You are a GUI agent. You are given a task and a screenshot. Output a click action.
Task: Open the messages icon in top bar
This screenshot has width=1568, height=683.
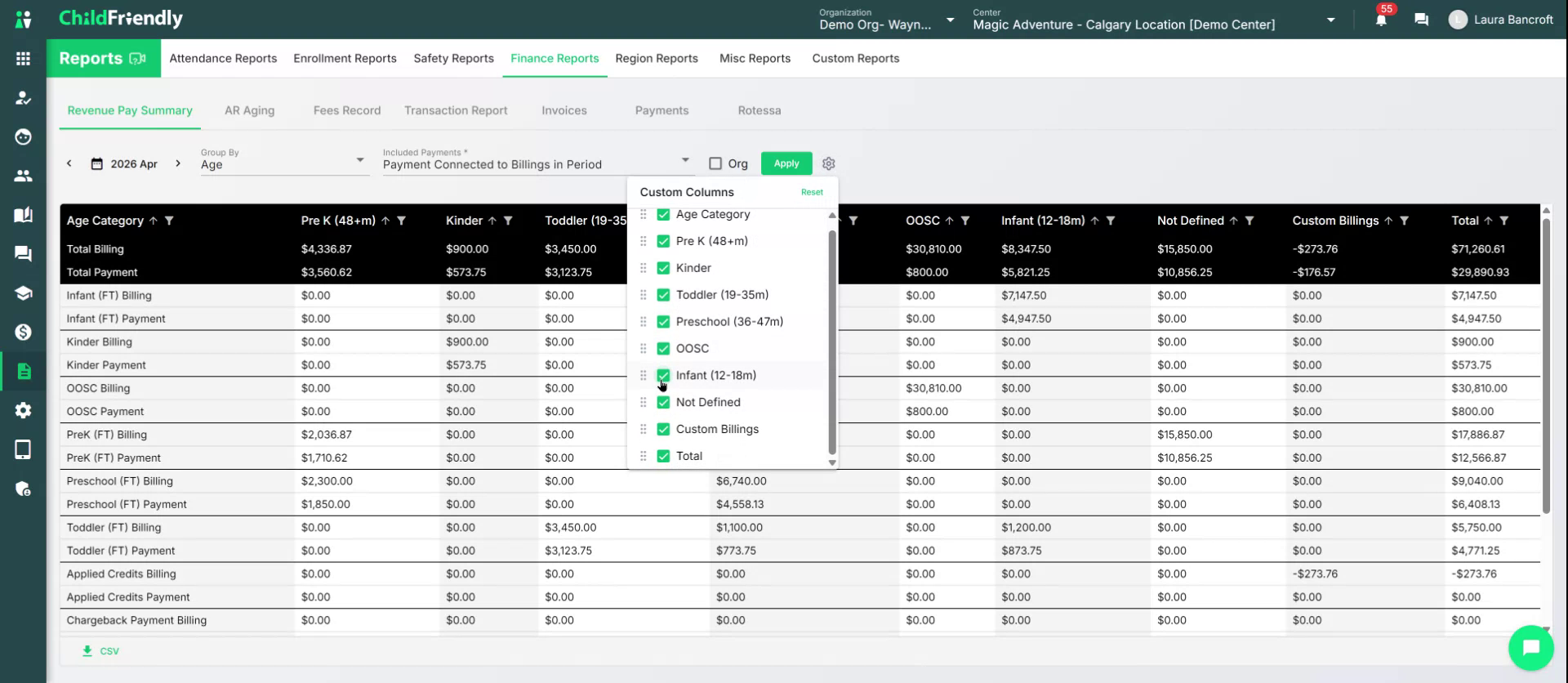1421,20
